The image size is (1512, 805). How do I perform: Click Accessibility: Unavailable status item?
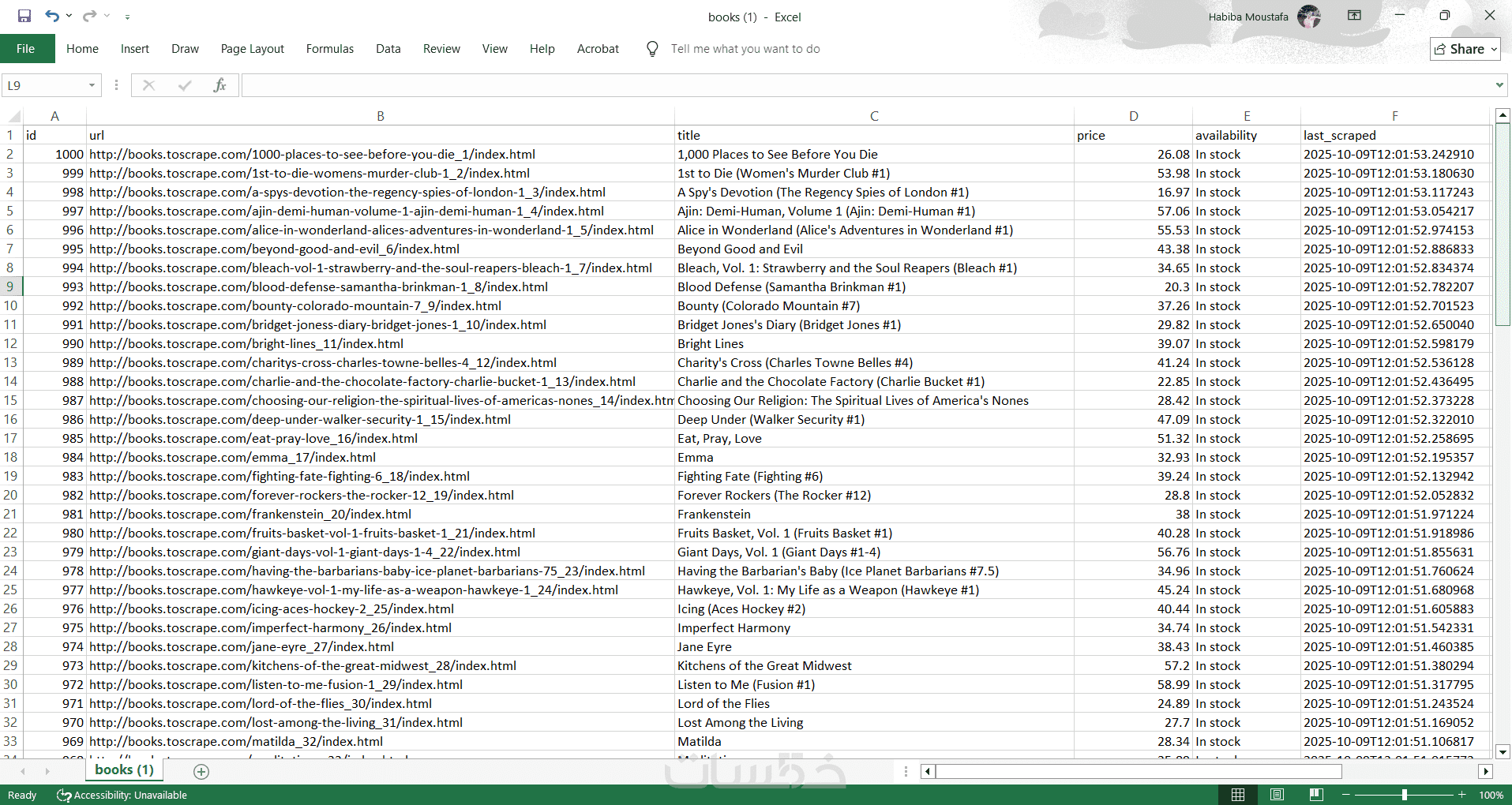[x=122, y=795]
